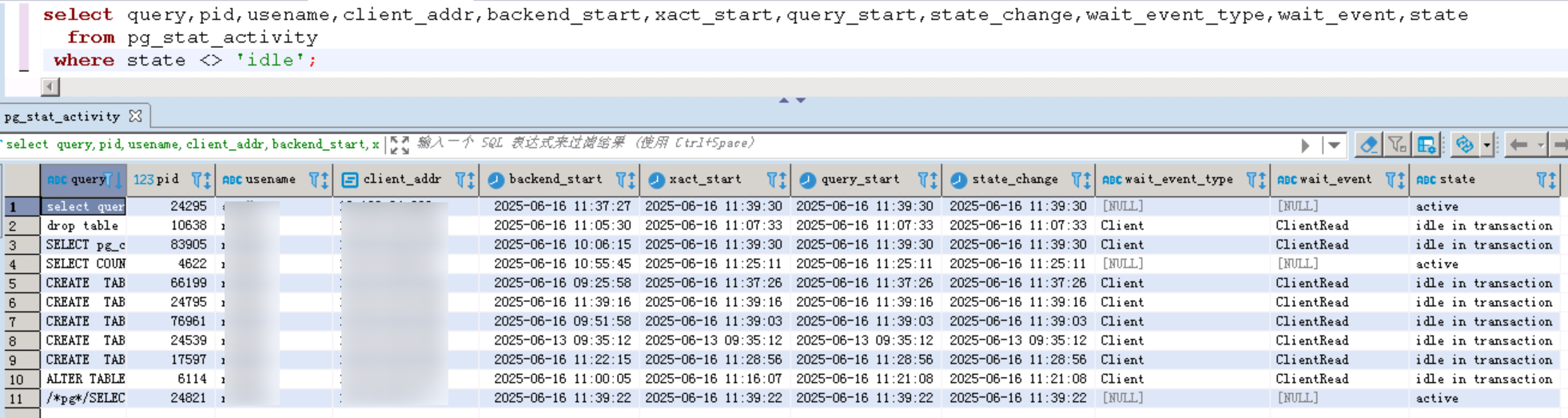Click the 'select quer' cell in row 1
Screen dimensions: 1568x418
pyautogui.click(x=83, y=206)
